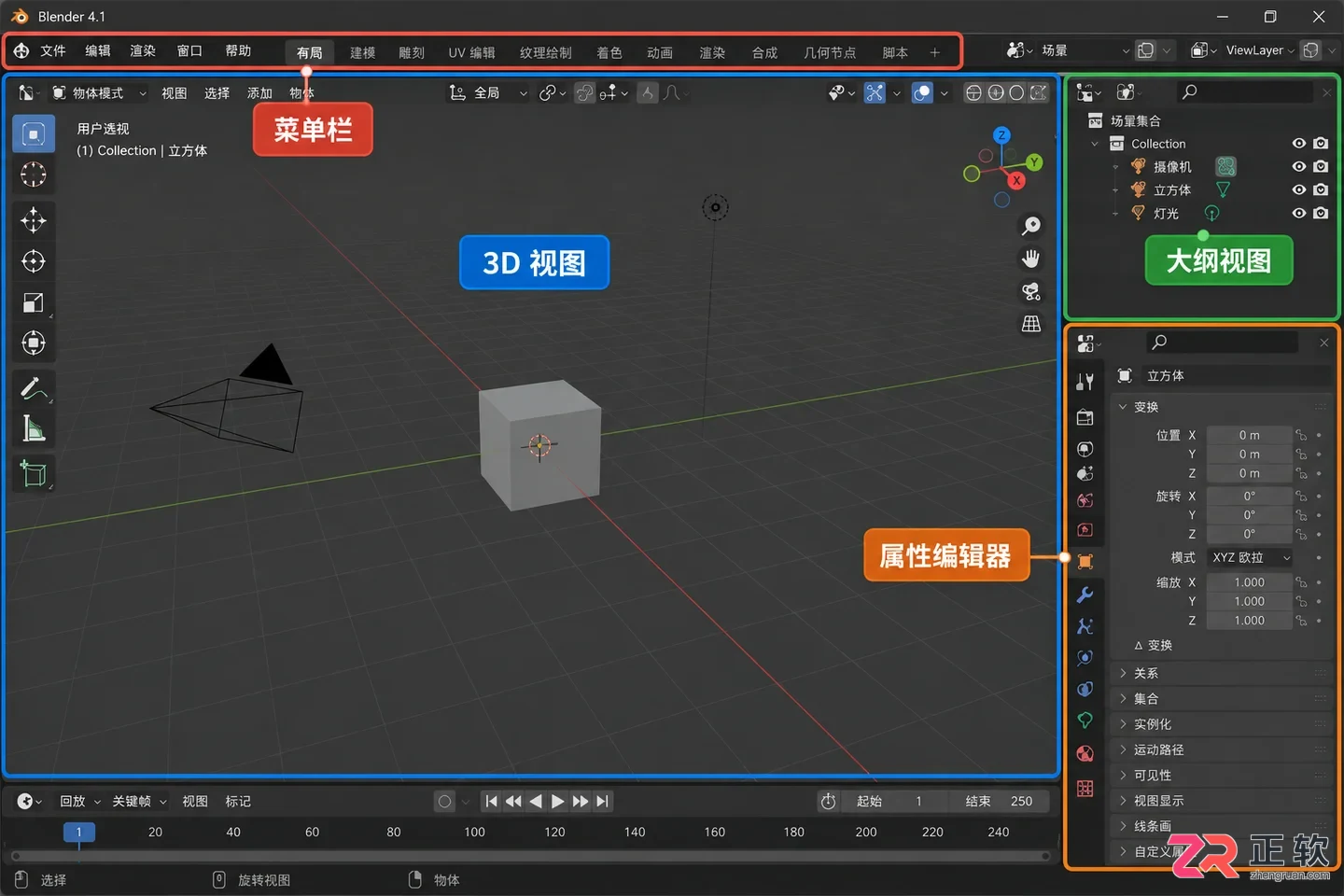Click the 位置 X value field

click(x=1249, y=435)
